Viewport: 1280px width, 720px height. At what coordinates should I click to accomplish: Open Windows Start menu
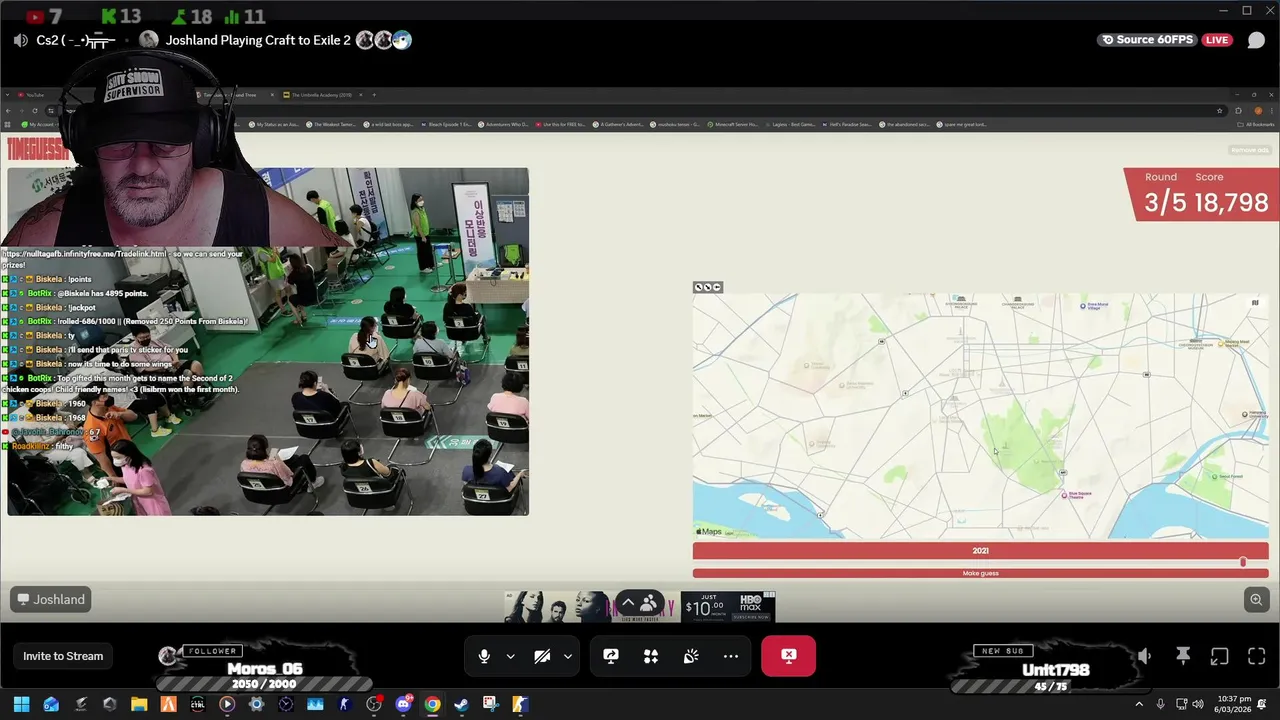click(21, 704)
